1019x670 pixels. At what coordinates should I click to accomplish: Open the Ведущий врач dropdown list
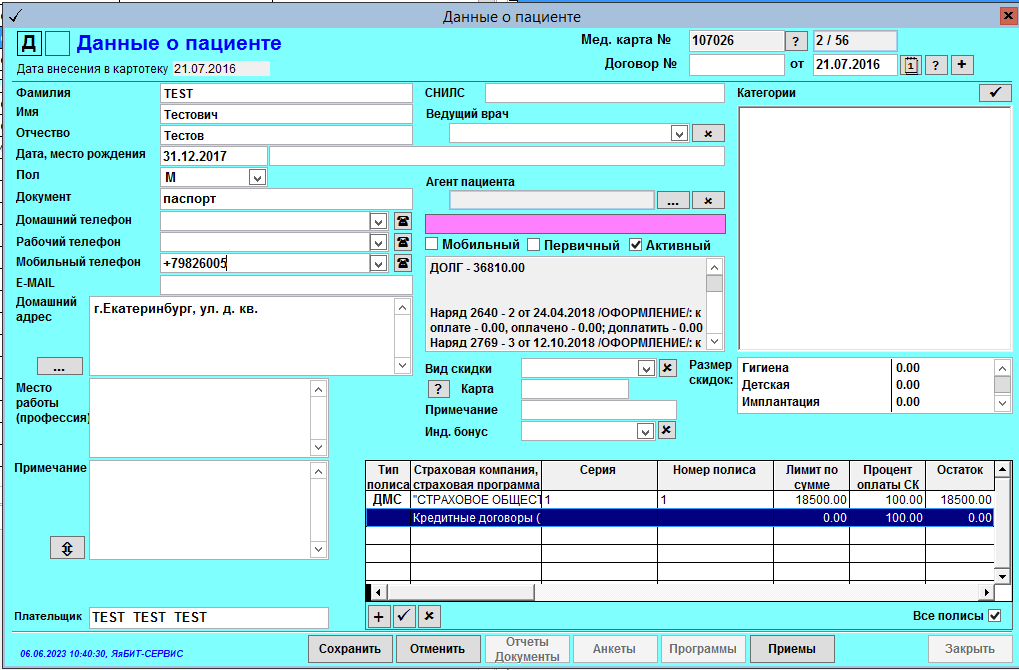click(678, 133)
